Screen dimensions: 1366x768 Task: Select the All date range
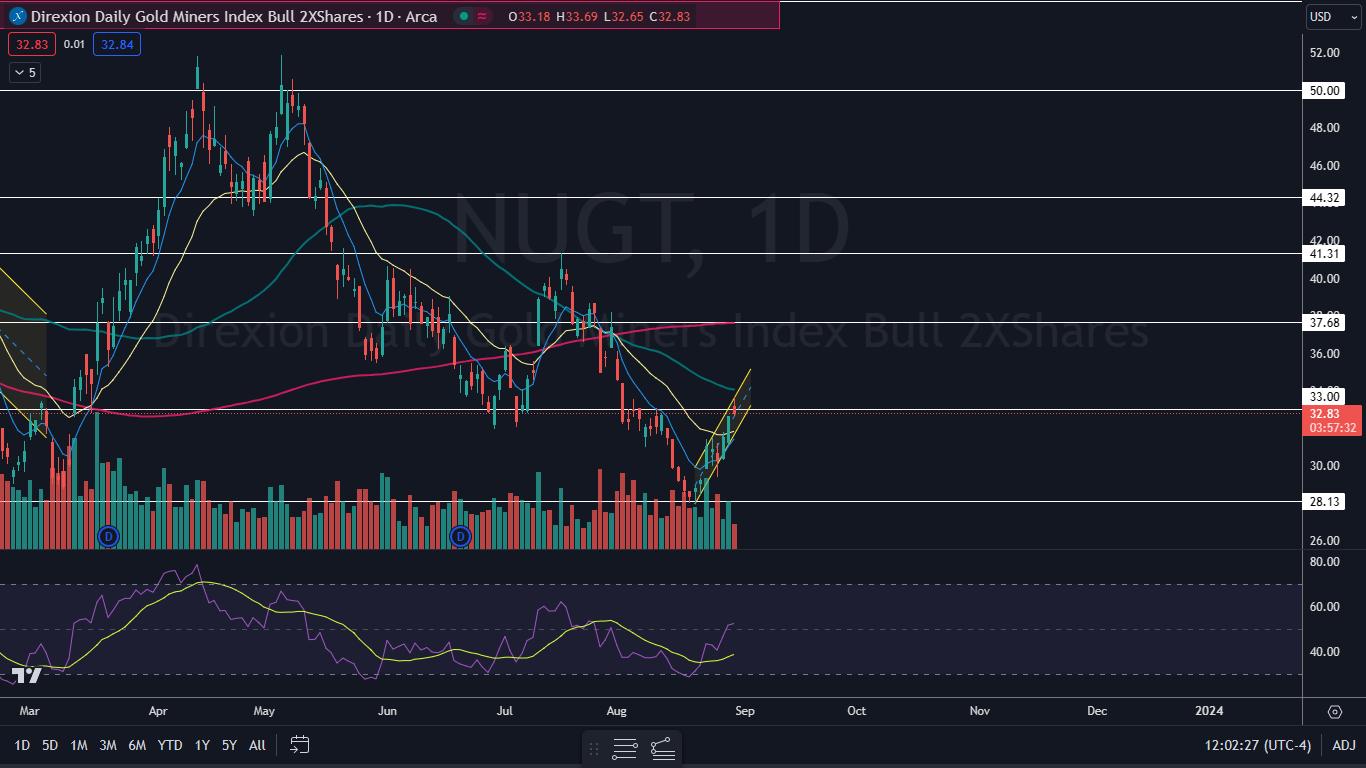pos(257,745)
